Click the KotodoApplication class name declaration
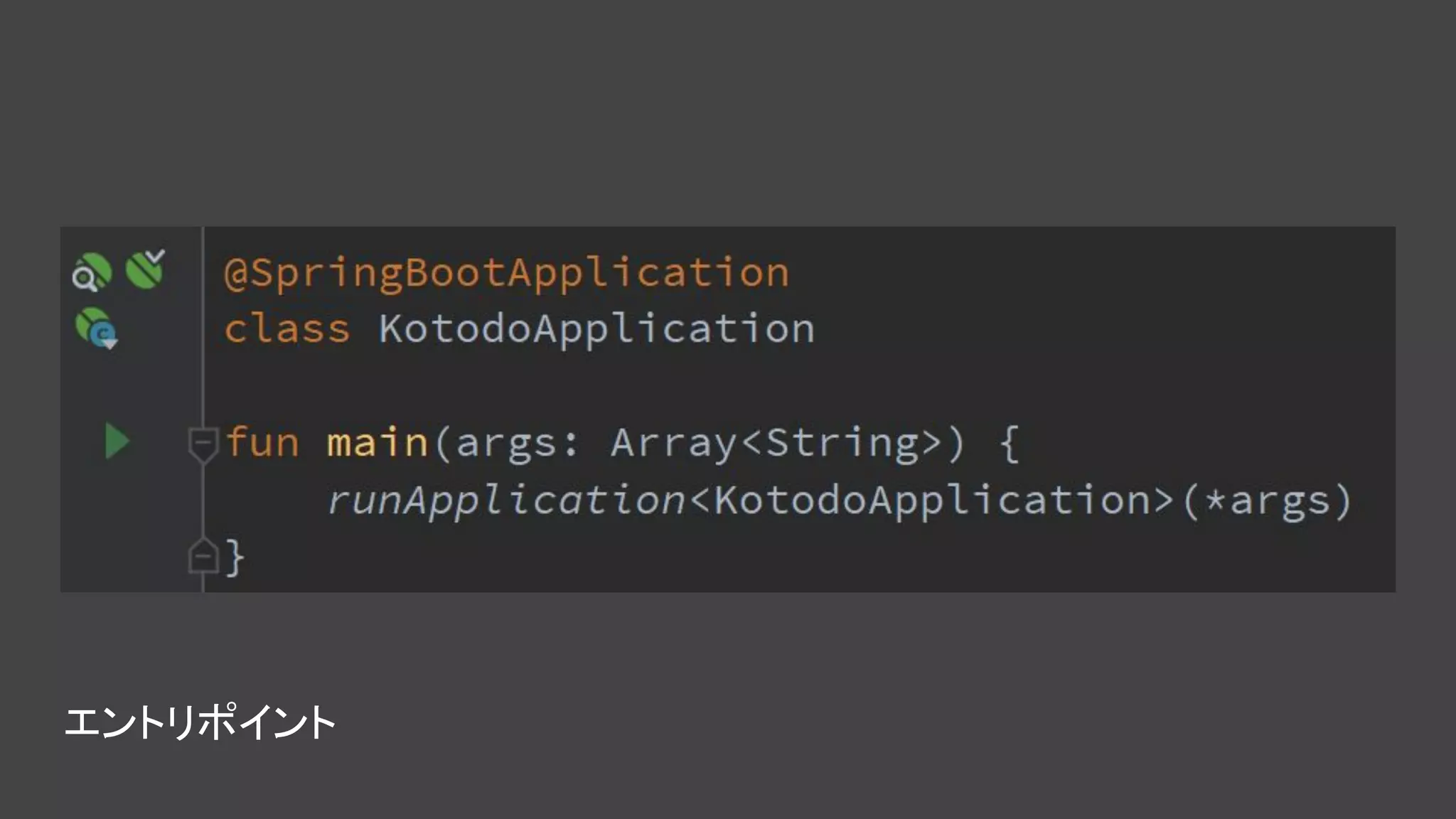The width and height of the screenshot is (1456, 819). click(x=596, y=329)
